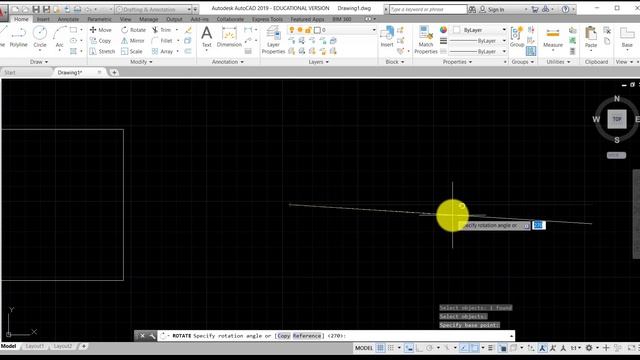This screenshot has height=360, width=640.
Task: Click the erase tool in Modify panel
Action: [188, 30]
